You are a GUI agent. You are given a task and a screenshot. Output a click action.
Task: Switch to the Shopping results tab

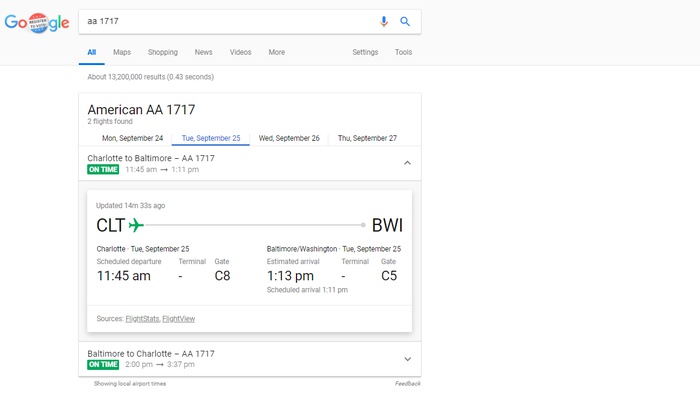(x=162, y=52)
